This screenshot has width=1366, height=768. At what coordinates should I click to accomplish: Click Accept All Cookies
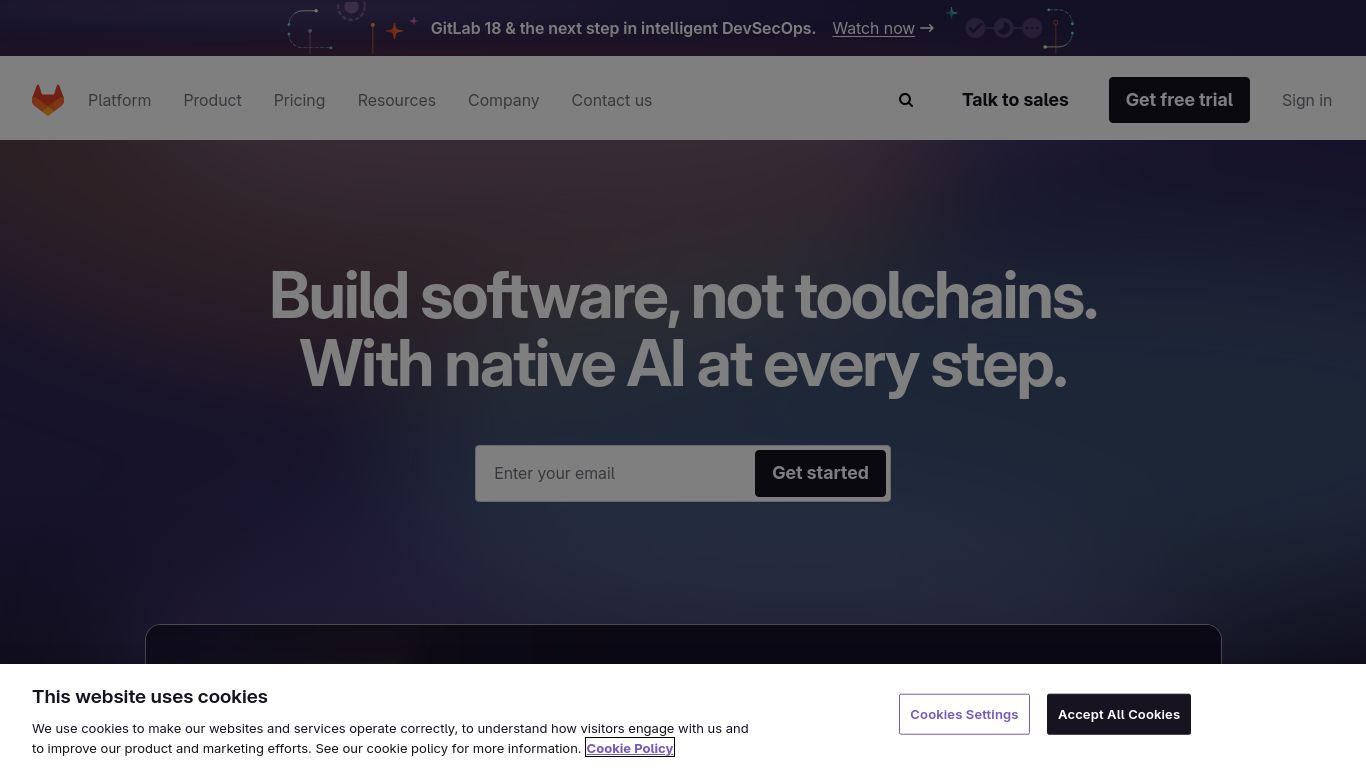pyautogui.click(x=1119, y=714)
